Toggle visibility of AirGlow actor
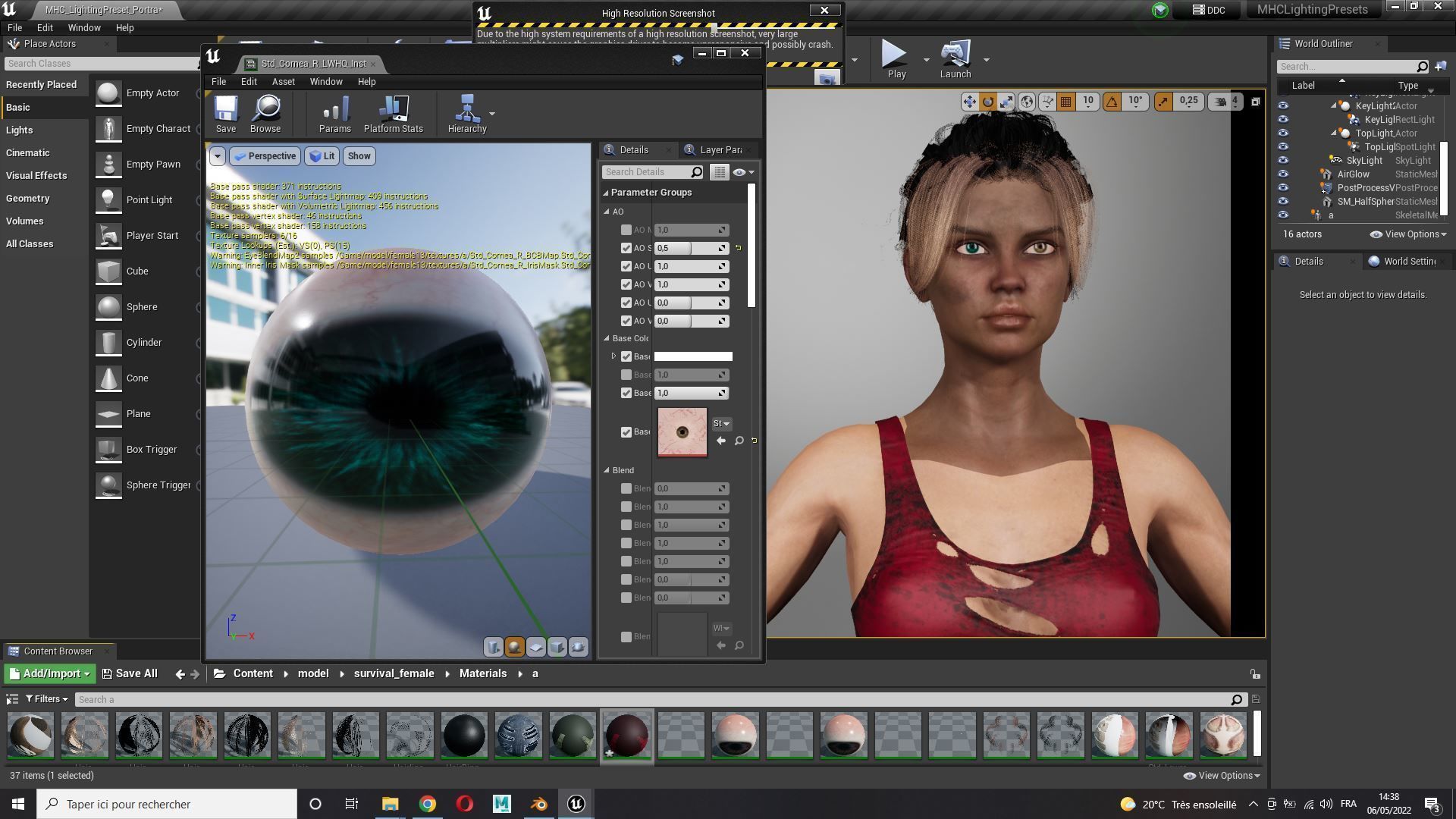The height and width of the screenshot is (819, 1456). pos(1282,174)
